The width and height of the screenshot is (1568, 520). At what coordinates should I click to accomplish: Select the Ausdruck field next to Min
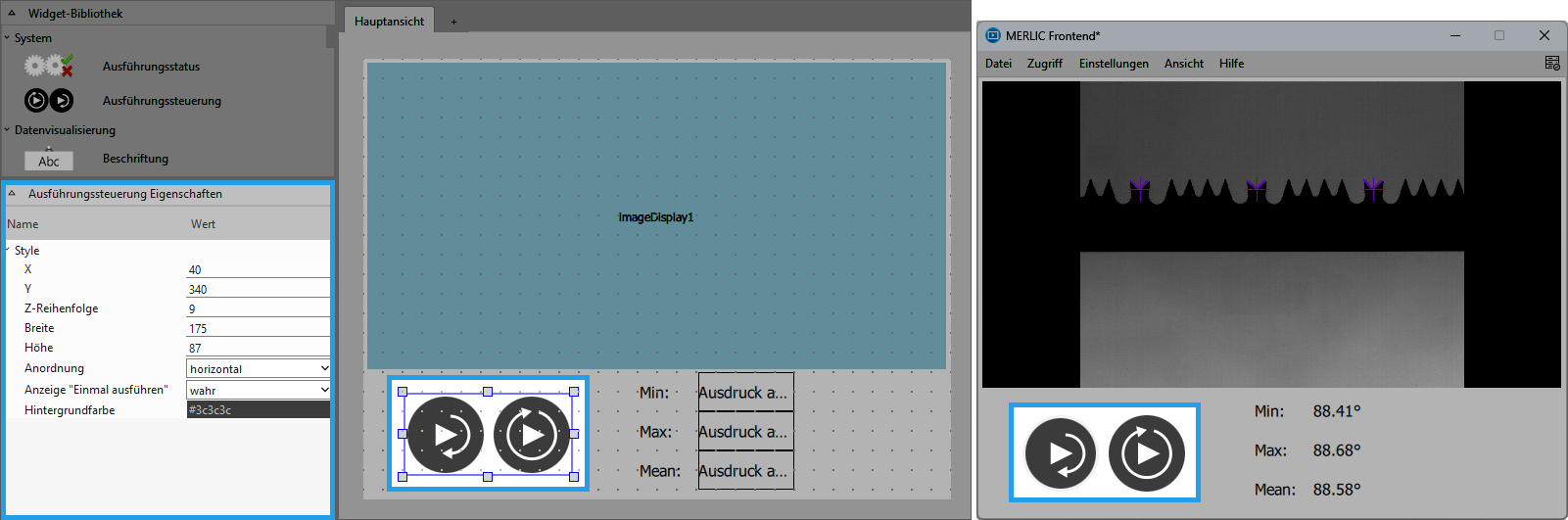coord(744,393)
